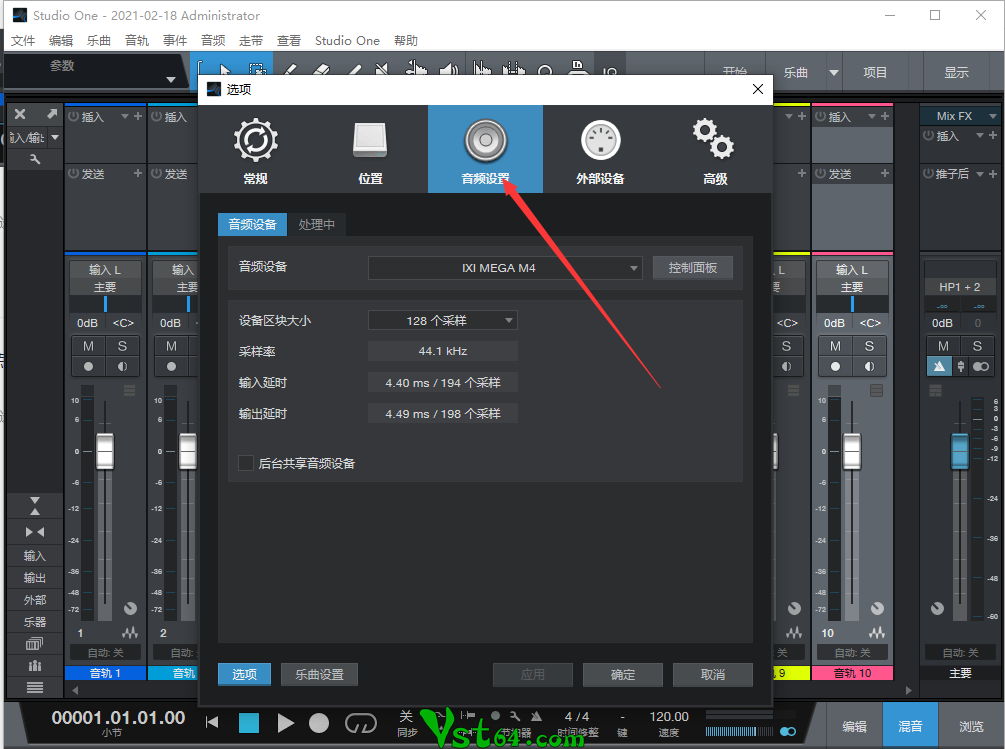Click the 120.00 tempo field
Screen dimensions: 1005x749
pos(669,716)
